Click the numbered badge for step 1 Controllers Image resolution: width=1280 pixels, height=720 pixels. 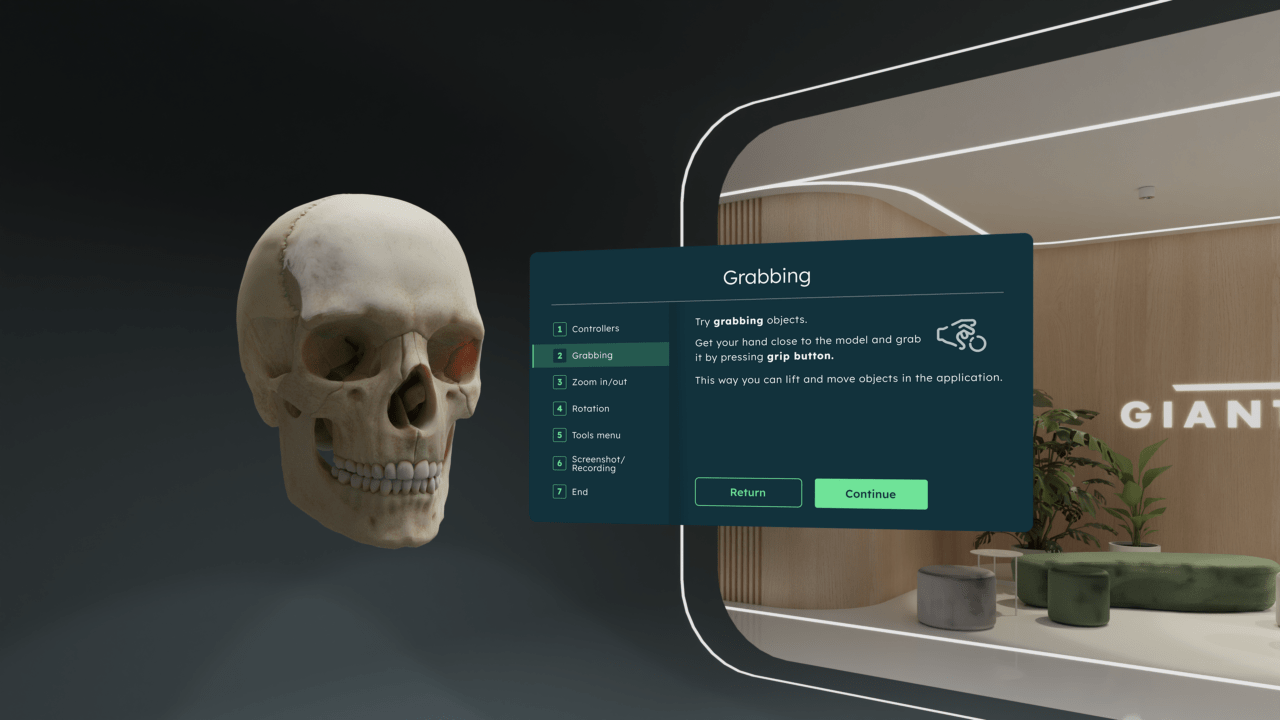pos(557,328)
